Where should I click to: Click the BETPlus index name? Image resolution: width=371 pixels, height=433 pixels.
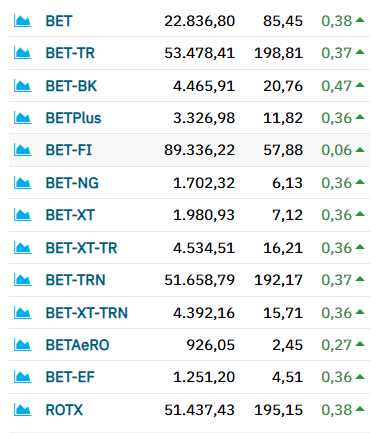73,118
